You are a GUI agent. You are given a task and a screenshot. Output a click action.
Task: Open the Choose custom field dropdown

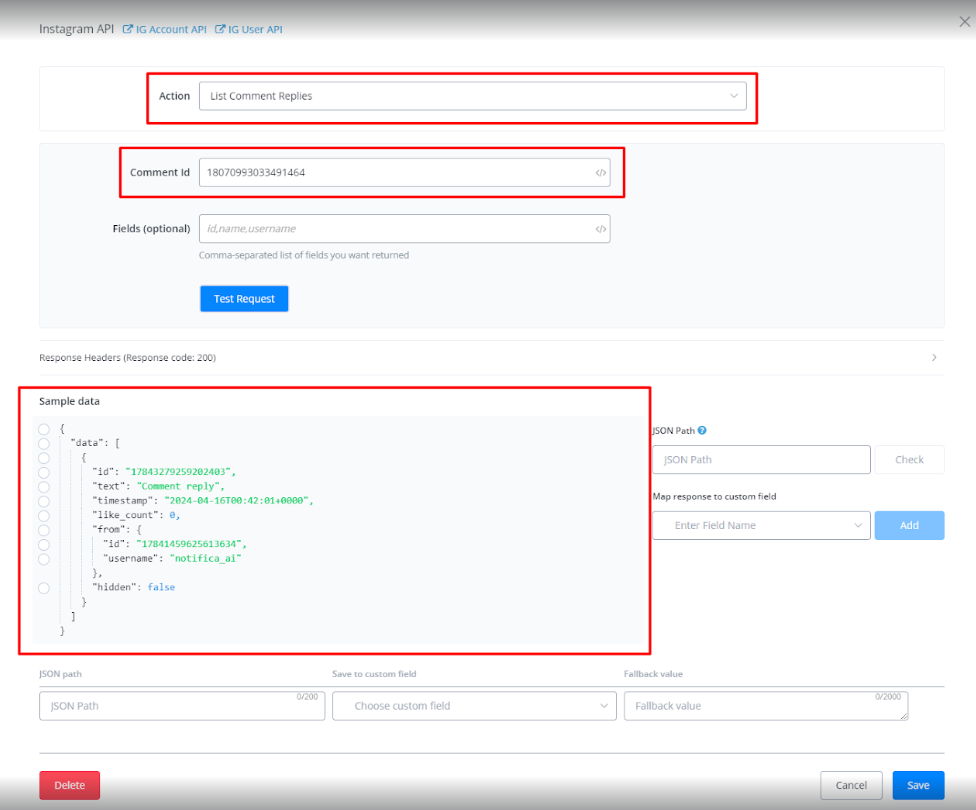pos(474,706)
